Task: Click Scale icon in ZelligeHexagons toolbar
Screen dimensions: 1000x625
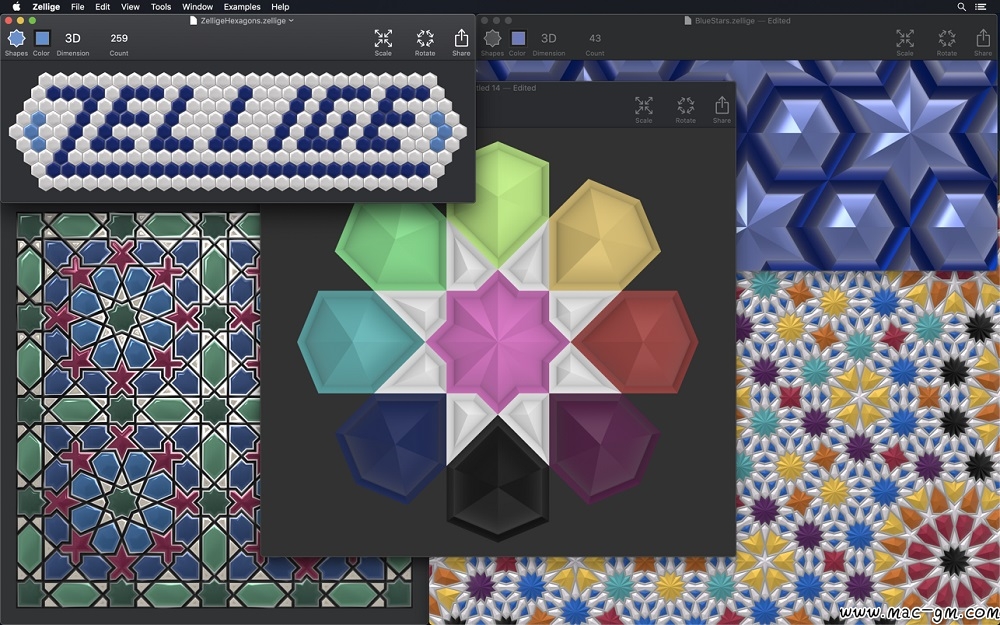Action: pyautogui.click(x=383, y=39)
